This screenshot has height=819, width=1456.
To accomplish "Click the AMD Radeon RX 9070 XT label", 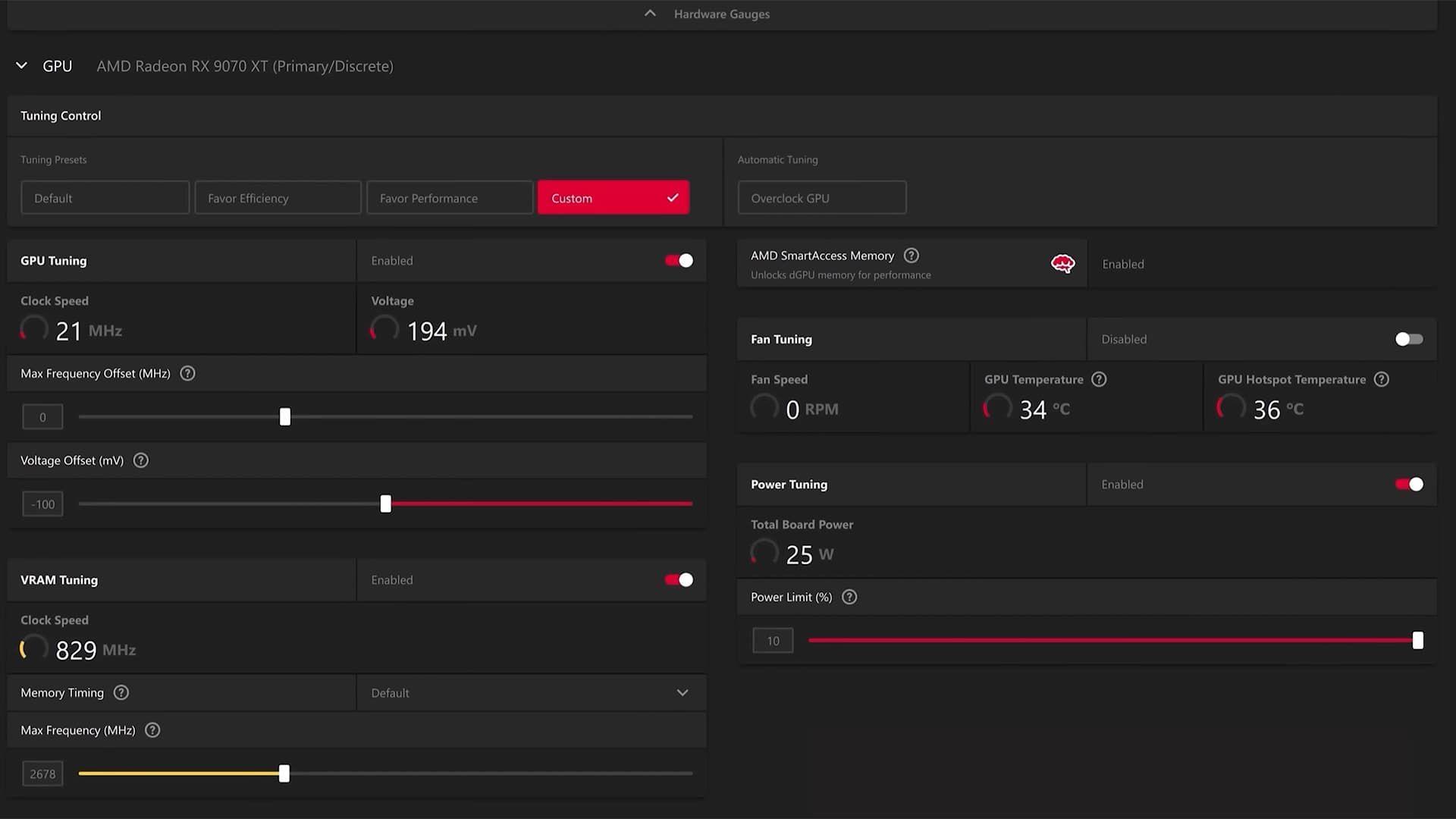I will [245, 66].
